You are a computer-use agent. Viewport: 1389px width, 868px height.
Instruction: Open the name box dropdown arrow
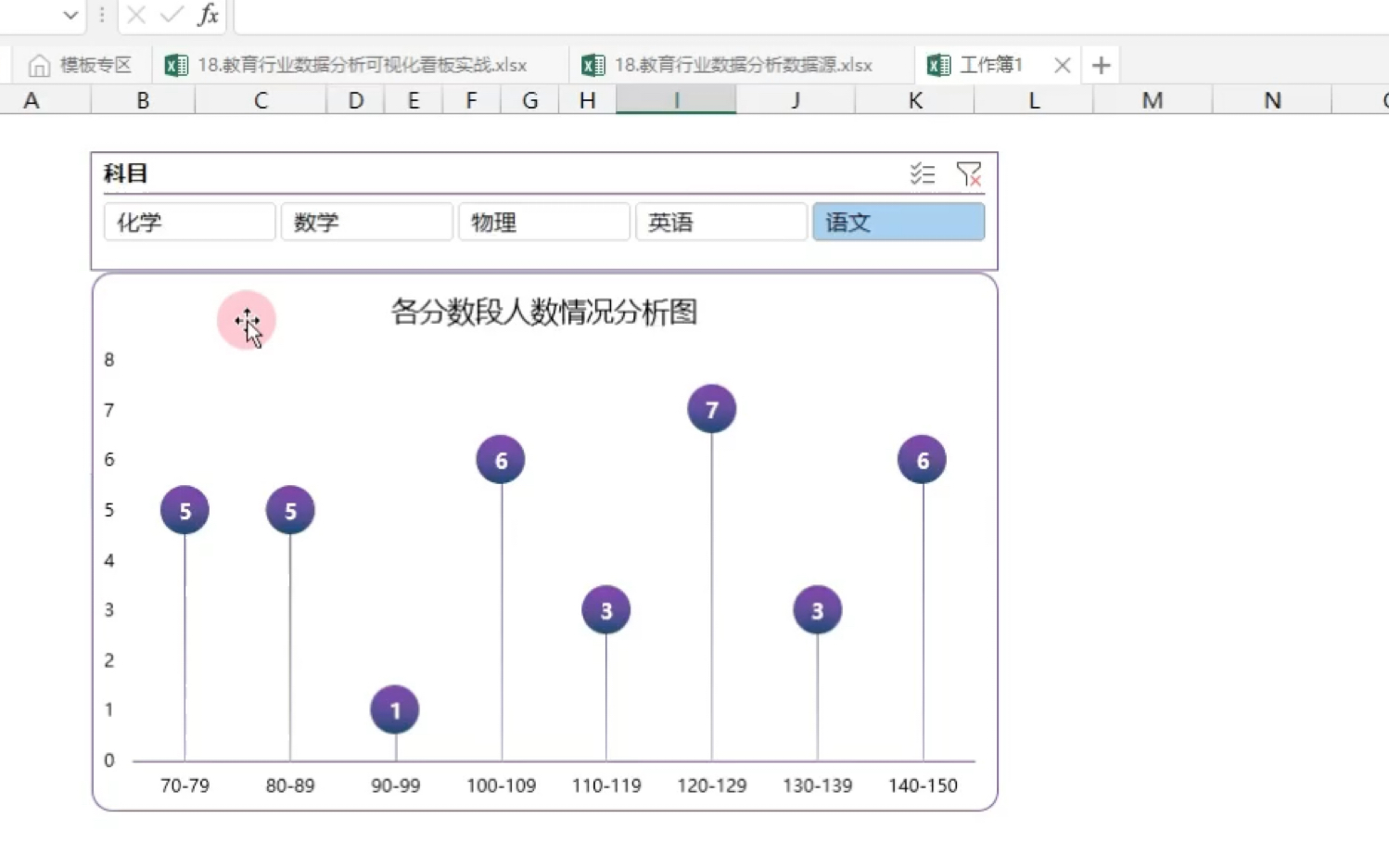pyautogui.click(x=69, y=16)
